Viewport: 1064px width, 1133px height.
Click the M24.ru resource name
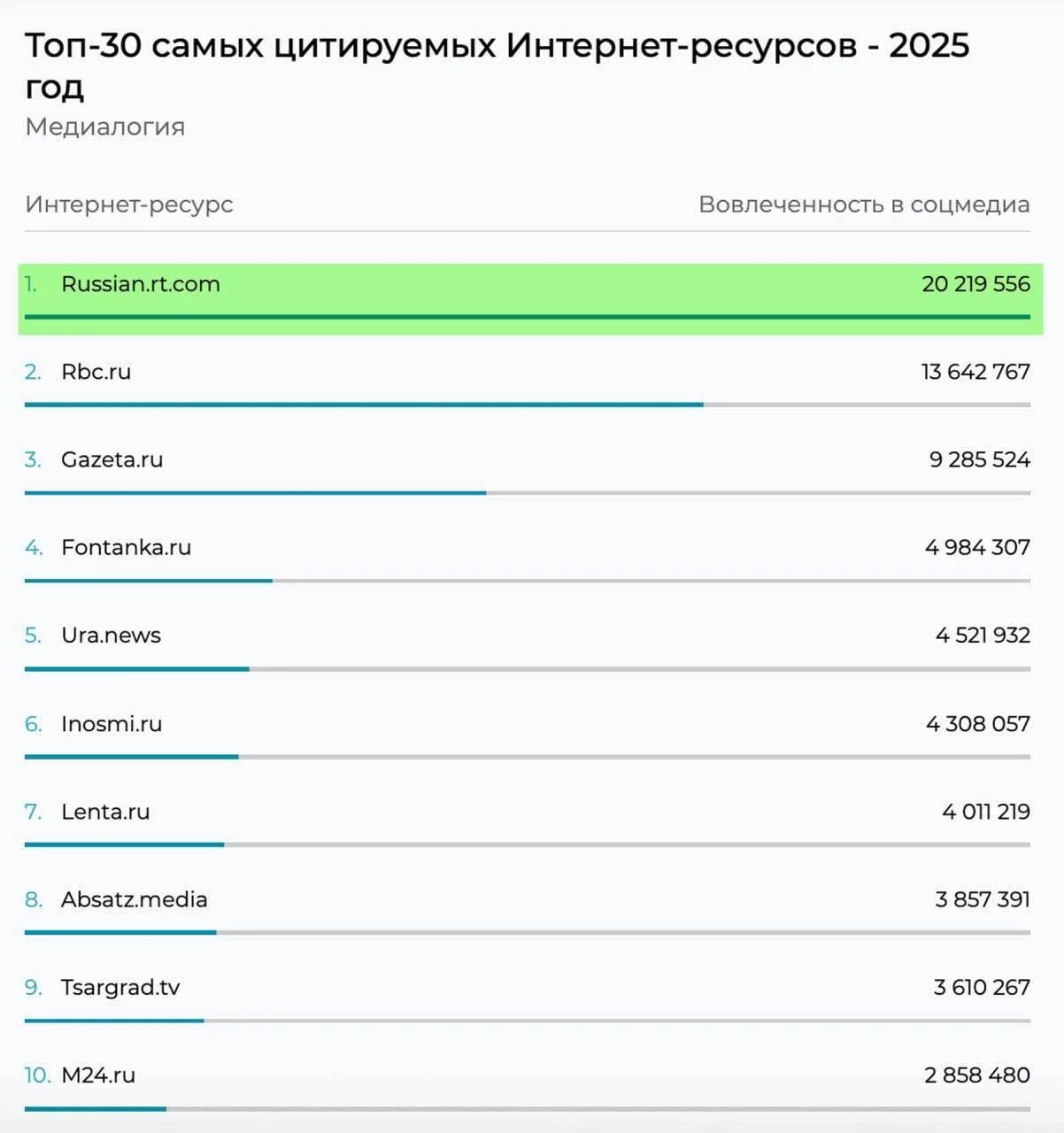(x=98, y=1075)
